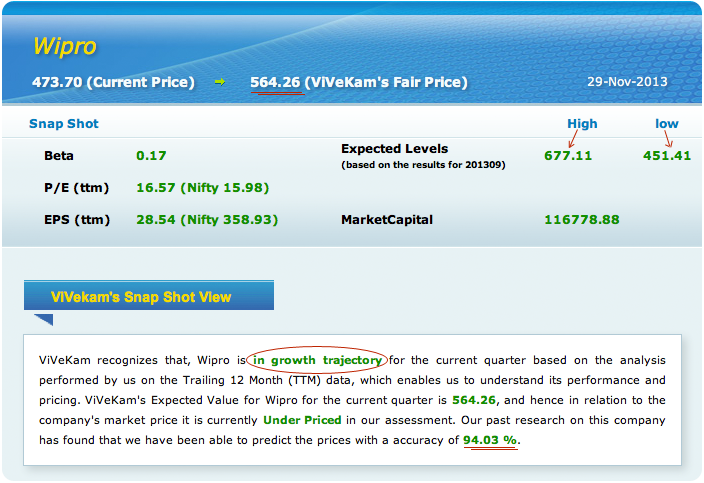Click the date 29-Nov-2013
This screenshot has width=704, height=483.
pyautogui.click(x=627, y=82)
